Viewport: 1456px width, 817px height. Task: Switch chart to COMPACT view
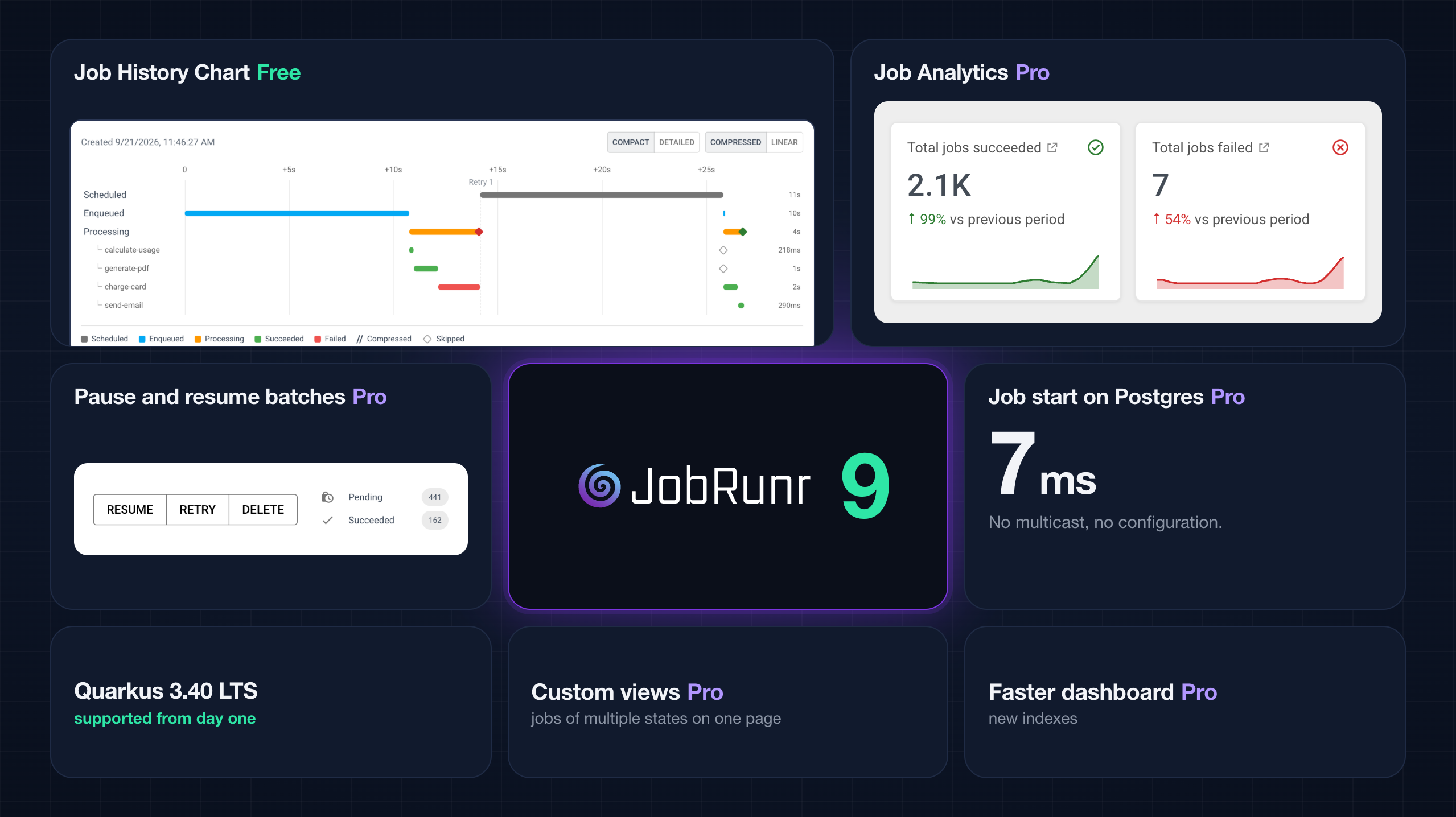[x=630, y=142]
